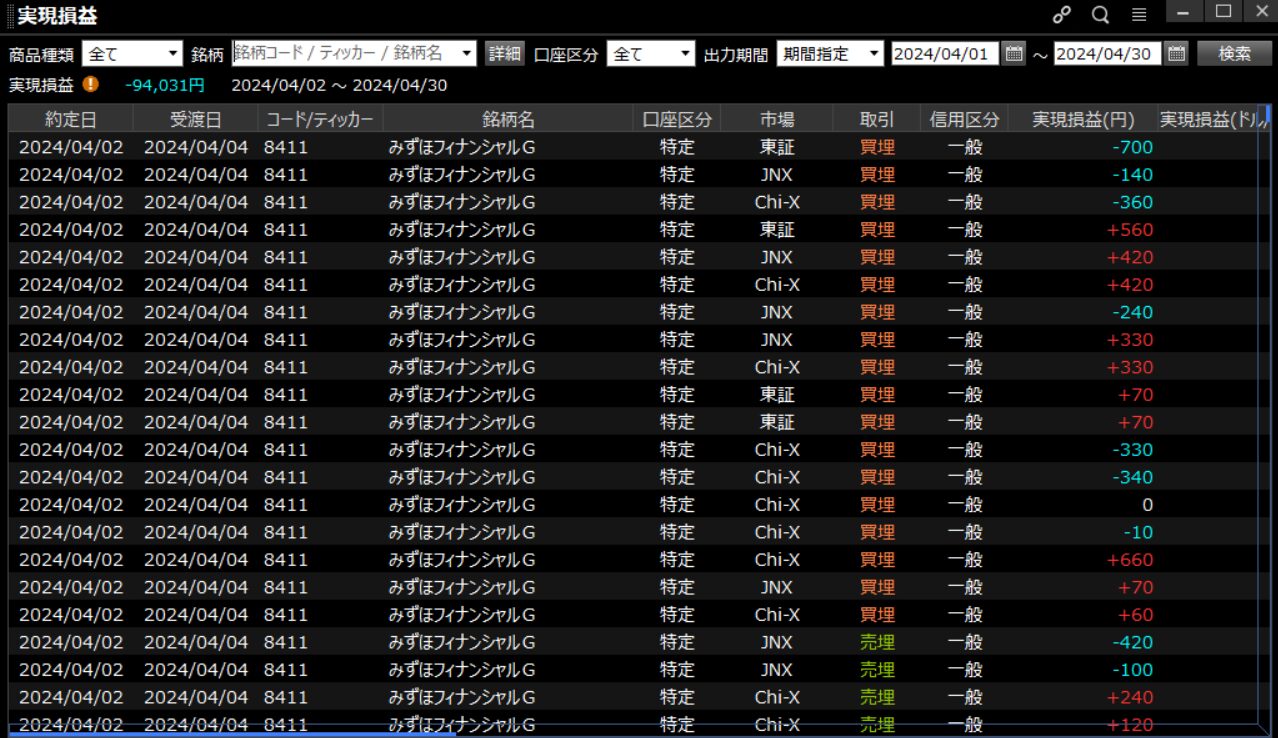Viewport: 1278px width, 738px height.
Task: Select the -700 profit/loss cell
Action: tap(1132, 147)
